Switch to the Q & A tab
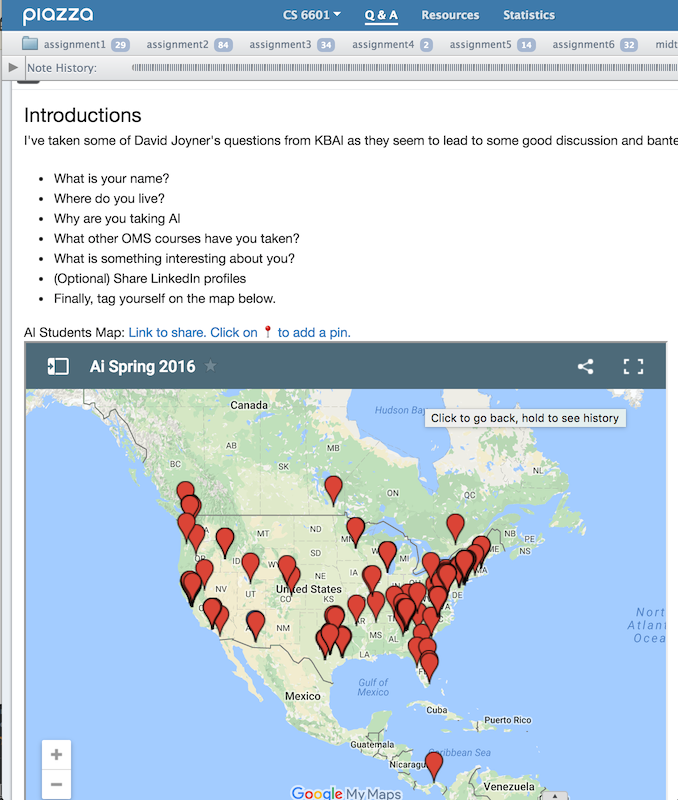Screen dimensions: 678x800 pyautogui.click(x=381, y=15)
